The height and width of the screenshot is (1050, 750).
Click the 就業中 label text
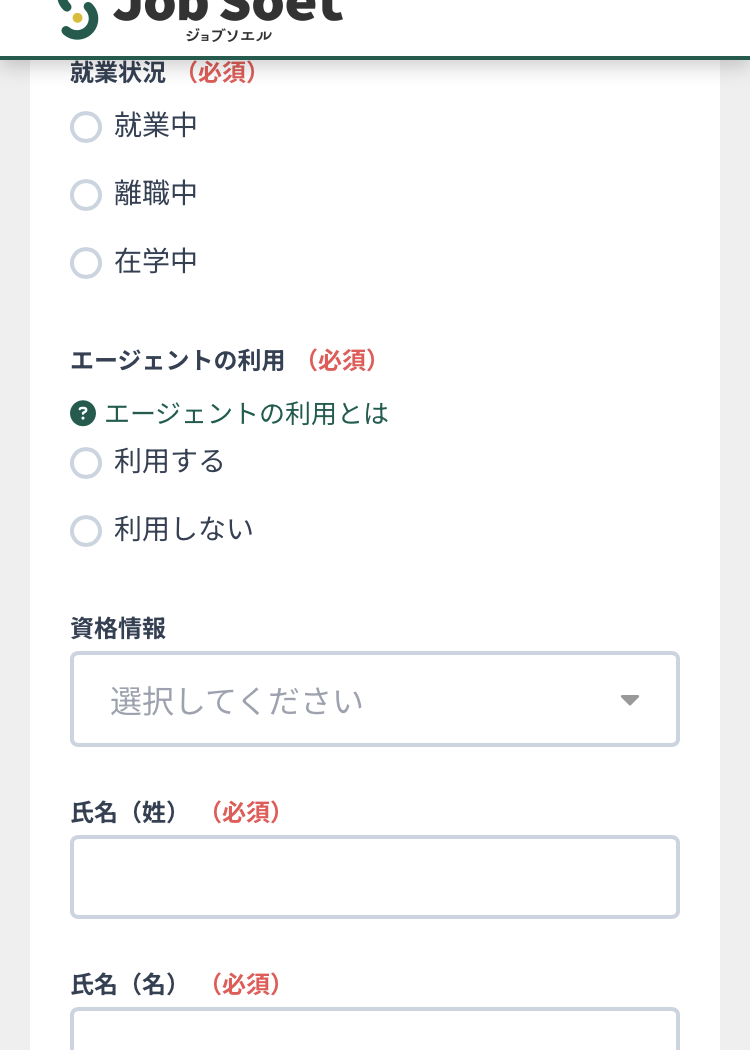(155, 126)
